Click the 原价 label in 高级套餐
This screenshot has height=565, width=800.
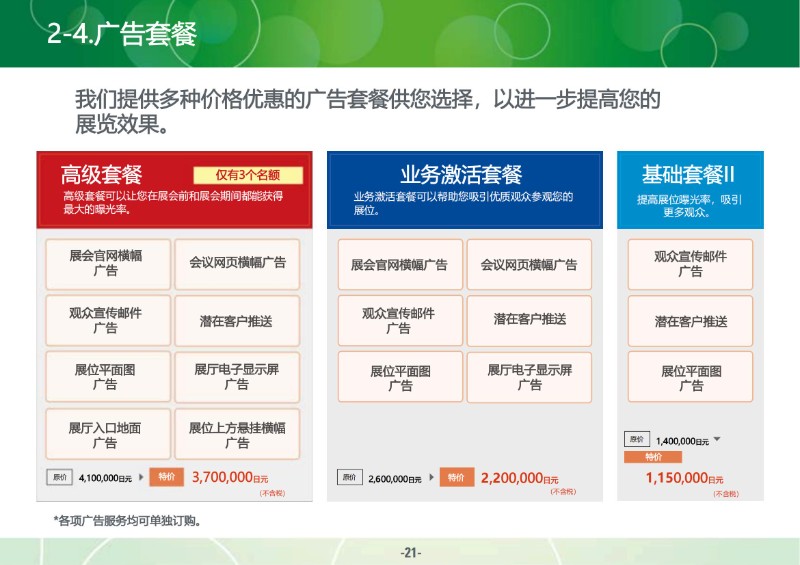pyautogui.click(x=60, y=478)
